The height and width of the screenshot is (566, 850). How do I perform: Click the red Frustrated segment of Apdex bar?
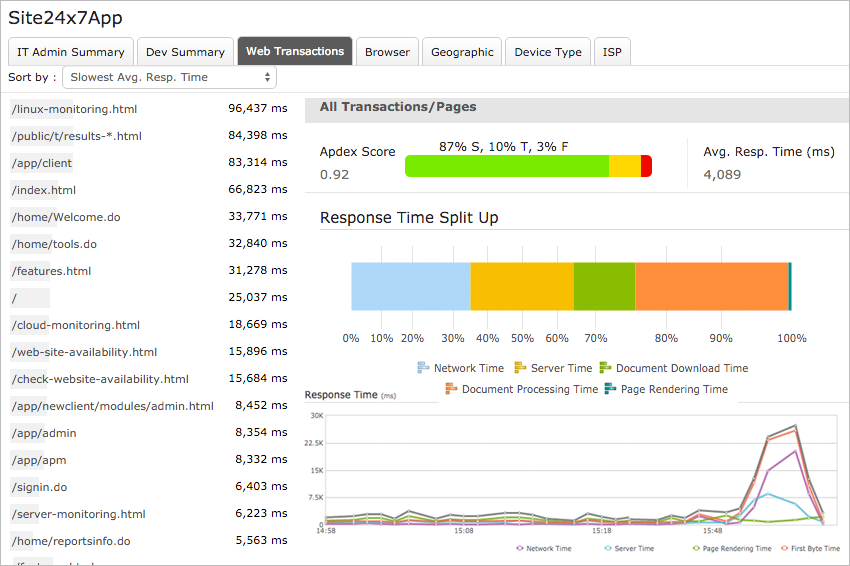[x=647, y=166]
